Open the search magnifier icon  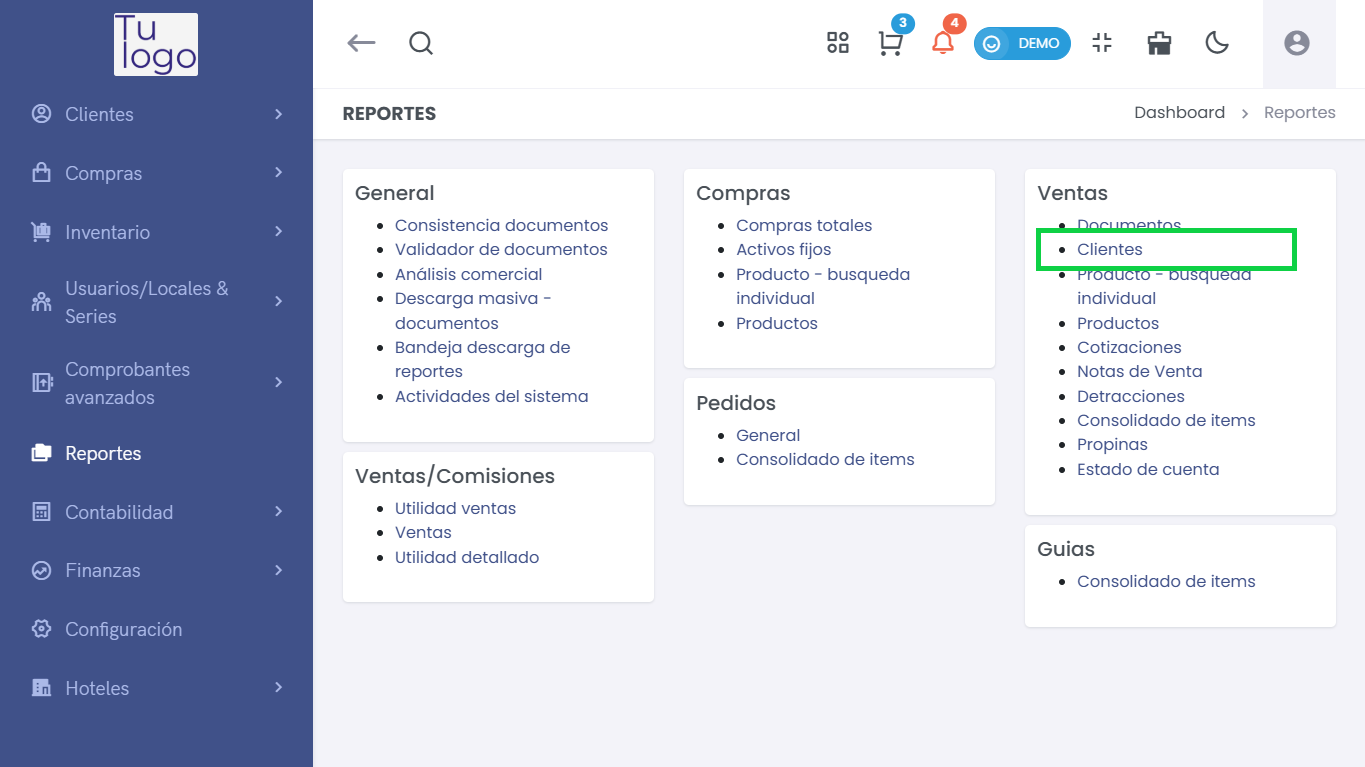(x=421, y=43)
